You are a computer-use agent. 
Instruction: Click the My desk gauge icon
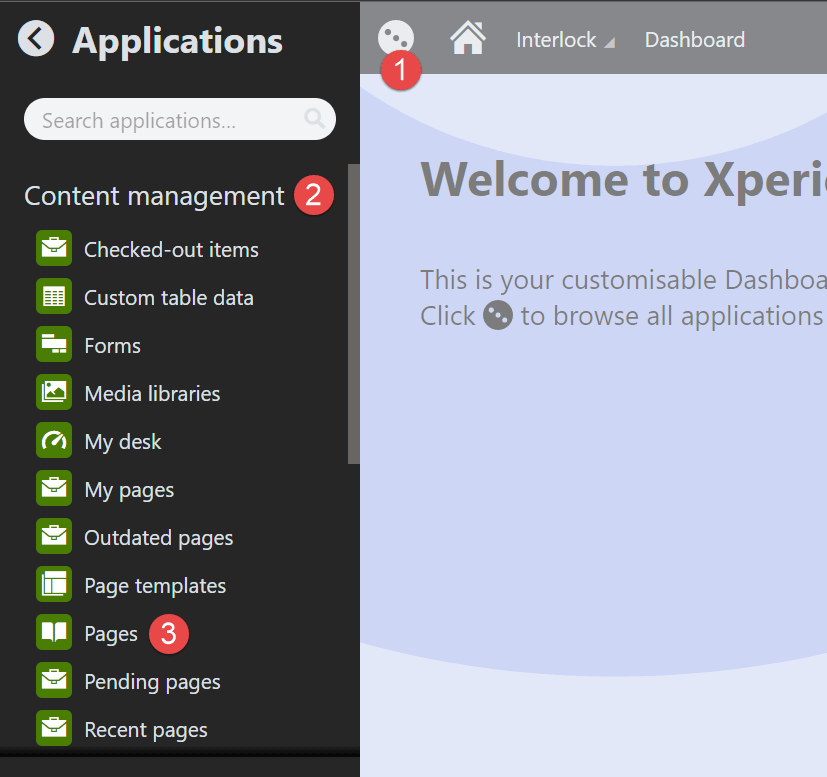54,440
